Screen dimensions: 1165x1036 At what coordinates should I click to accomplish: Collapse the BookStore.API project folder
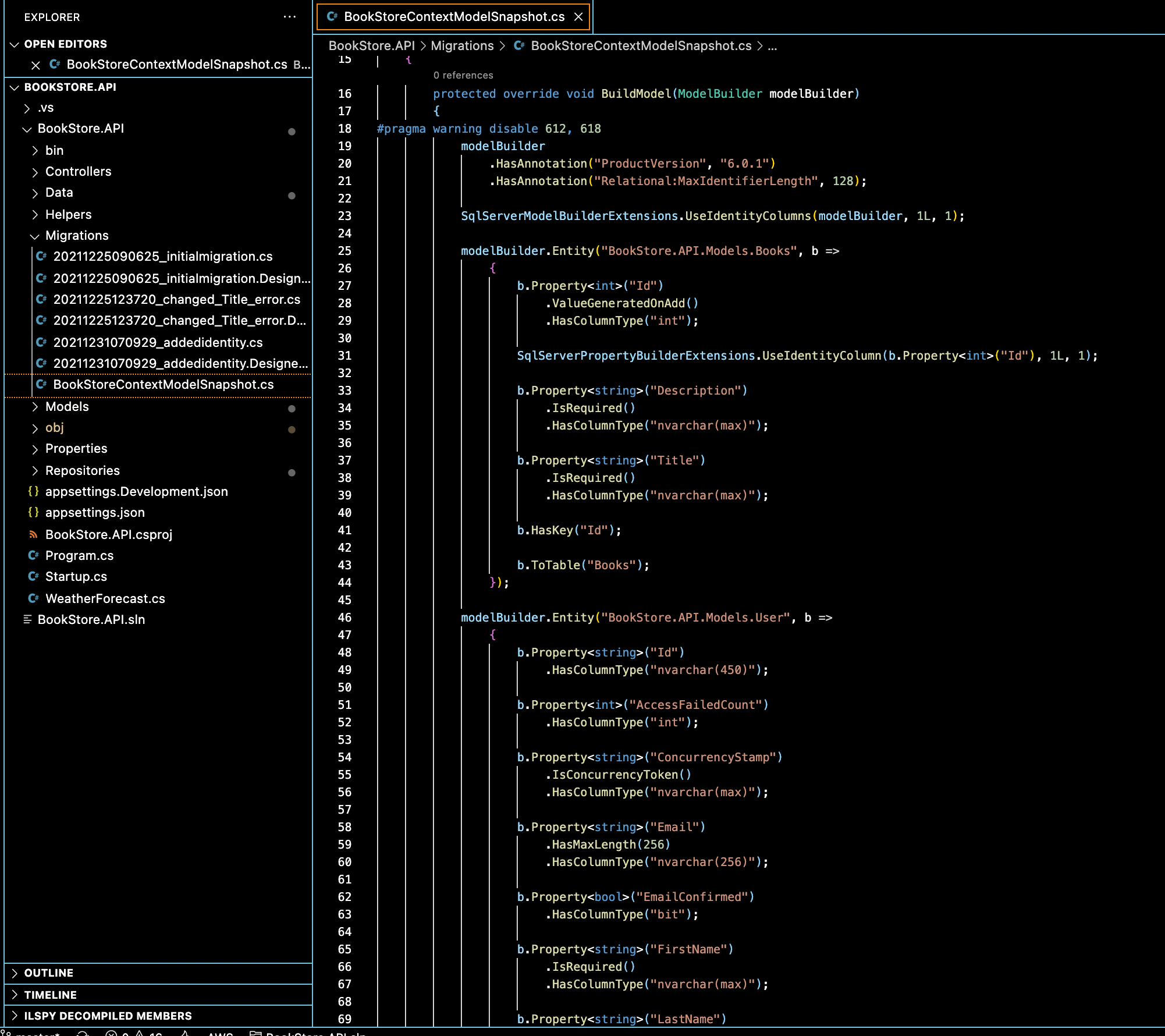(27, 129)
